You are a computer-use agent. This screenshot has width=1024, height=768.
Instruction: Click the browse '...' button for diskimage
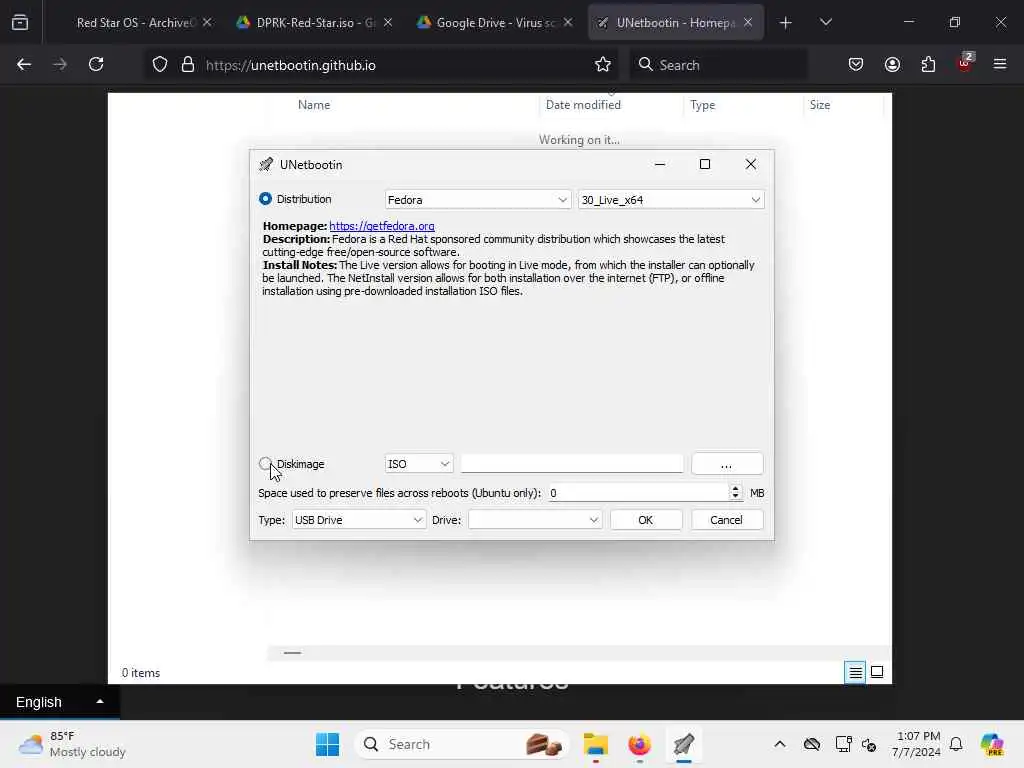click(726, 464)
